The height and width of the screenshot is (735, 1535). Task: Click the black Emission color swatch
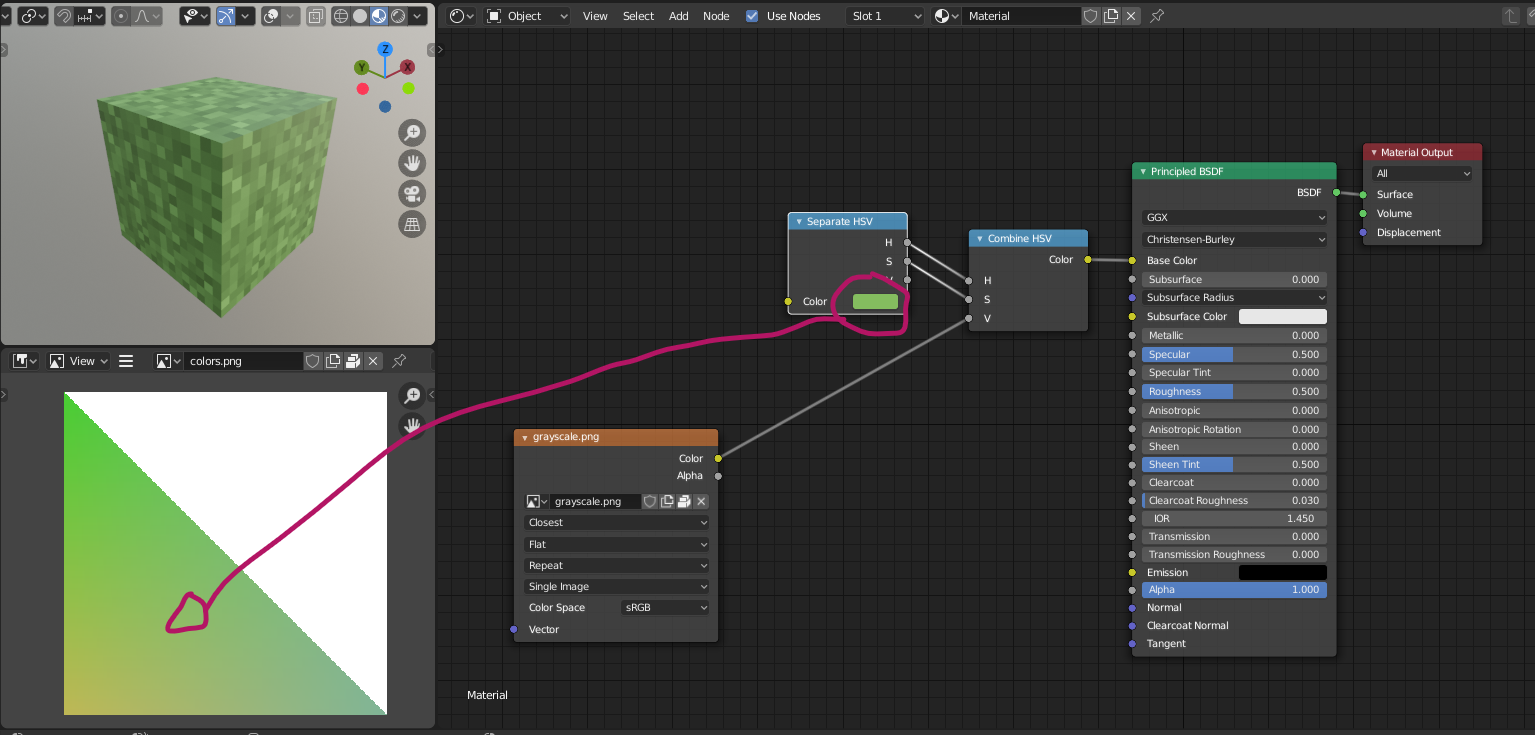coord(1283,572)
